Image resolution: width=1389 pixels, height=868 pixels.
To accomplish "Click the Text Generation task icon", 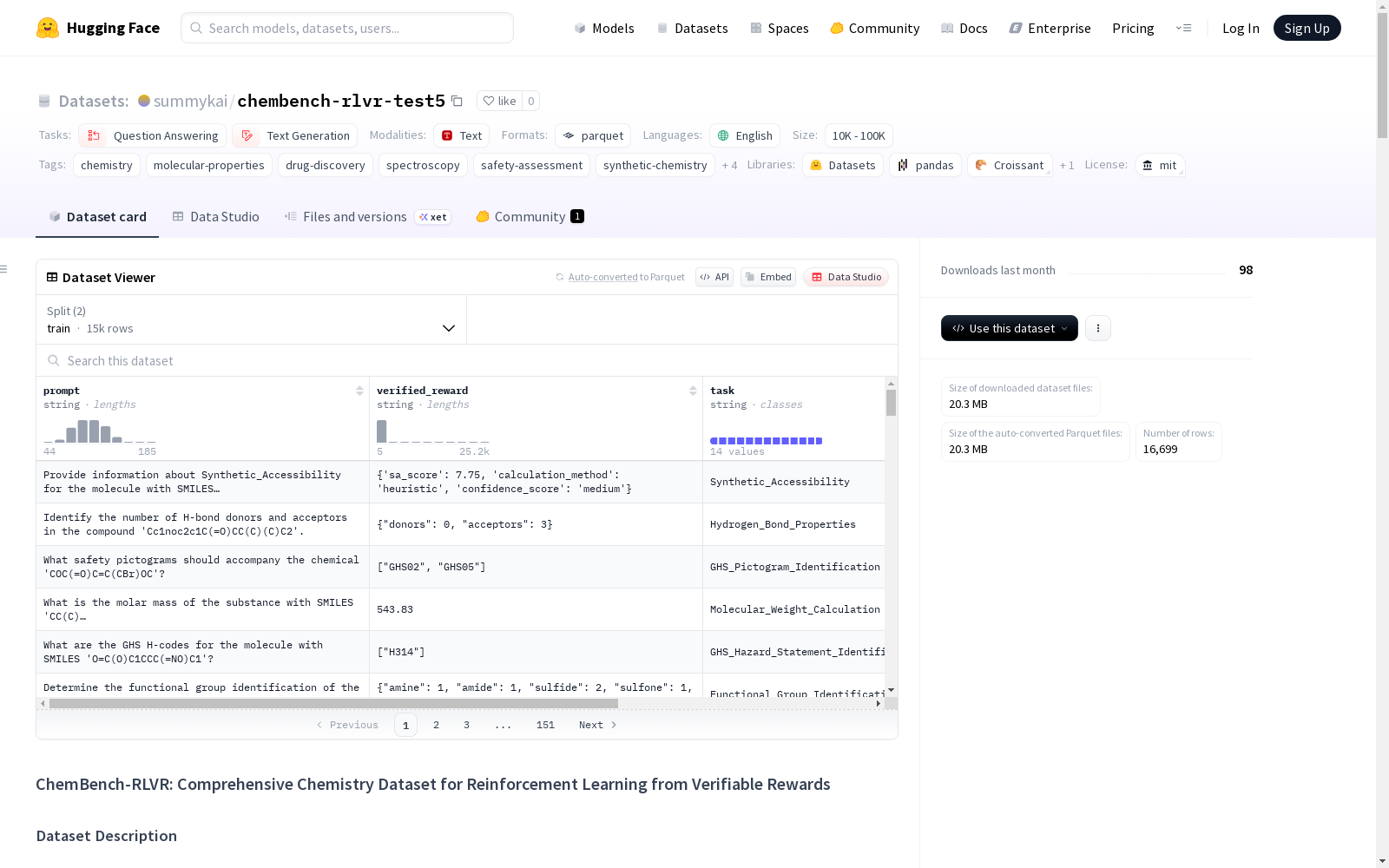I will click(247, 135).
